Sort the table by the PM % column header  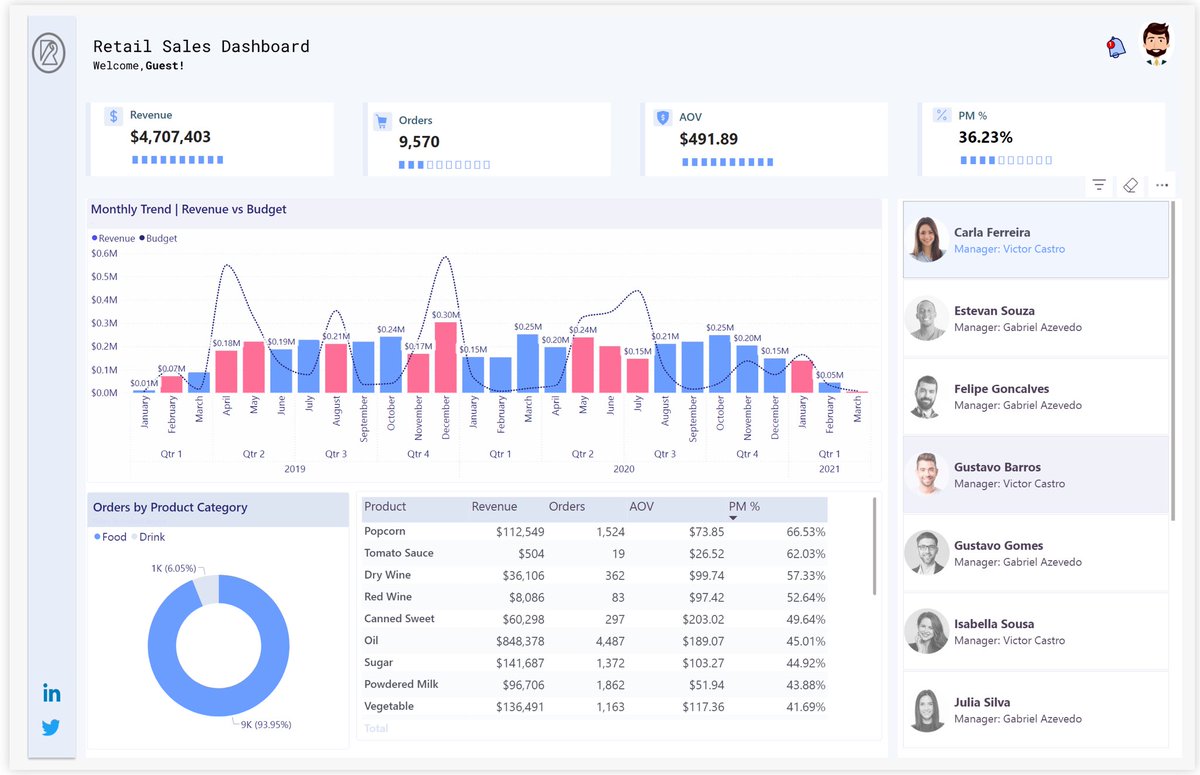(x=744, y=507)
